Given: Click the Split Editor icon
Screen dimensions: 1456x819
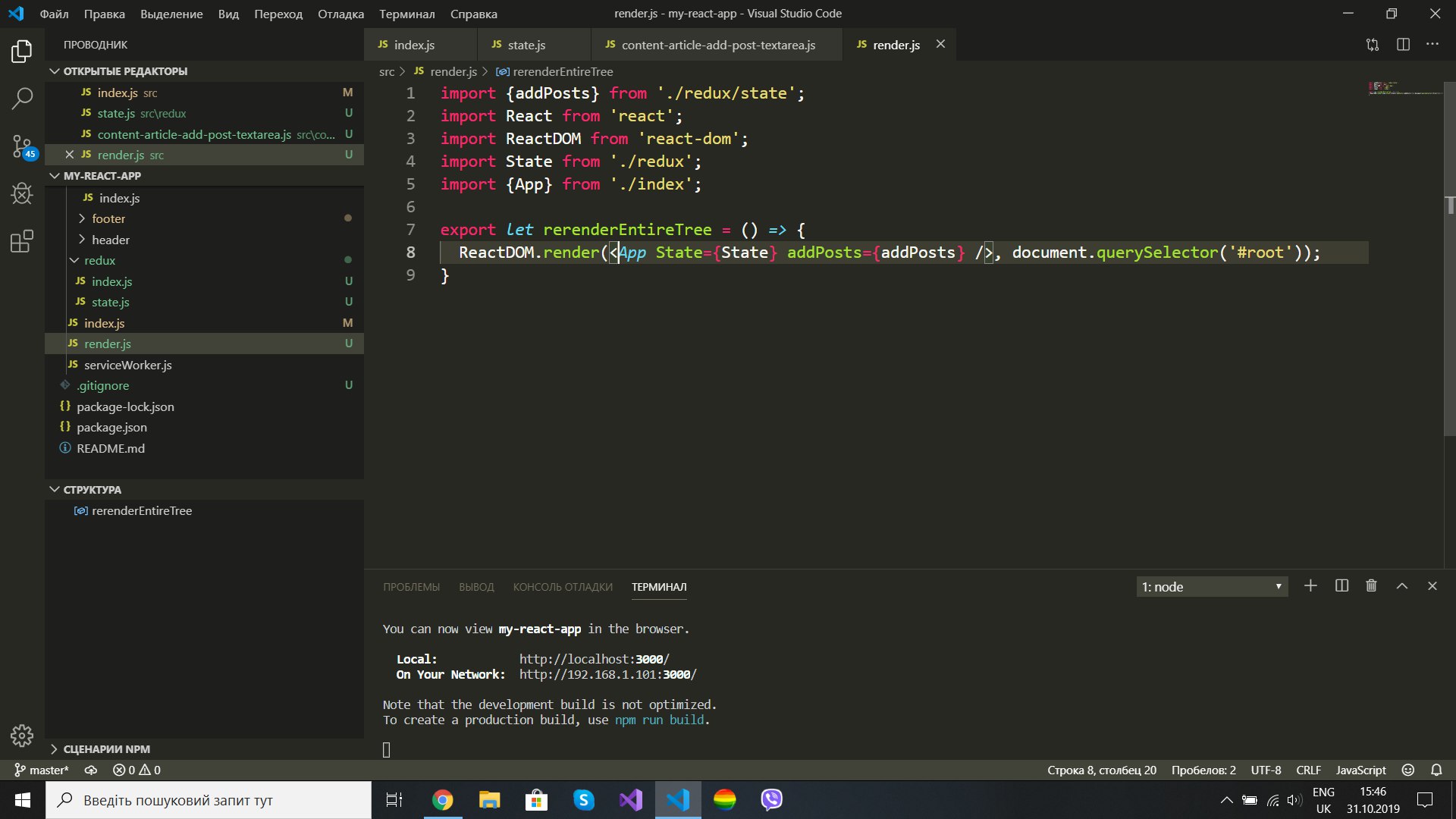Looking at the screenshot, I should pos(1403,45).
